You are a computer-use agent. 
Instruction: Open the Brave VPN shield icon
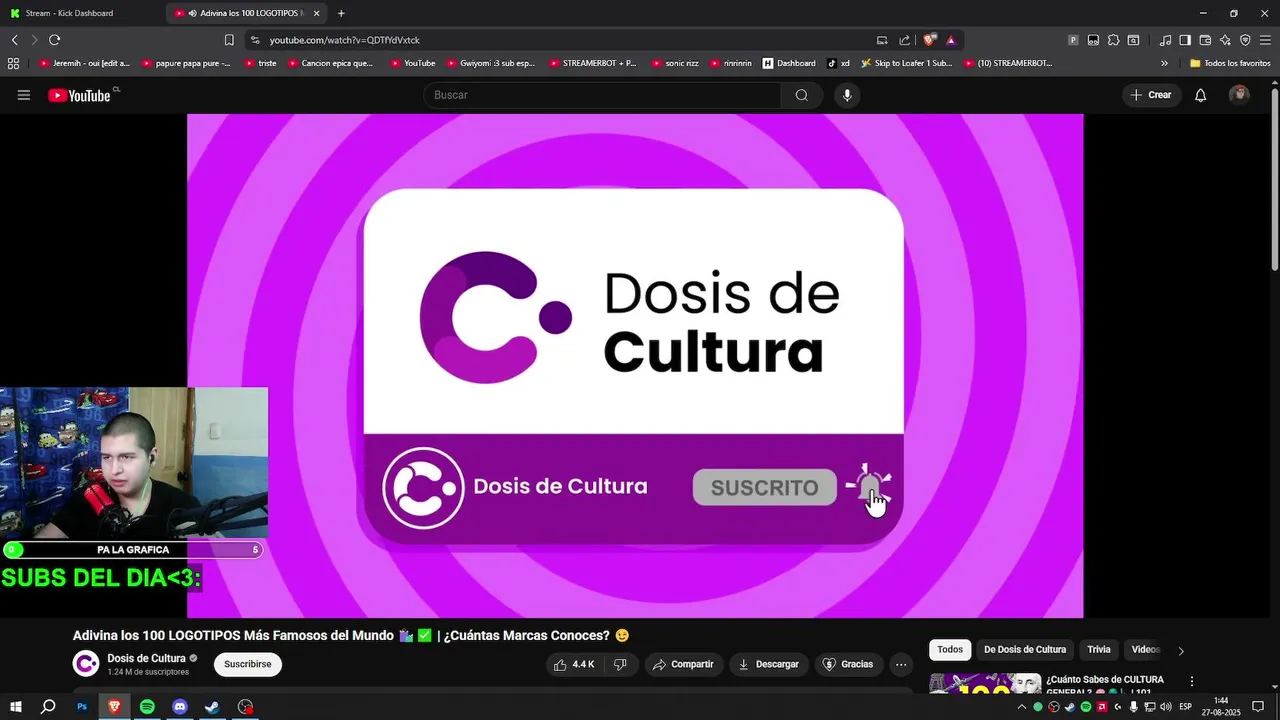[x=1245, y=40]
